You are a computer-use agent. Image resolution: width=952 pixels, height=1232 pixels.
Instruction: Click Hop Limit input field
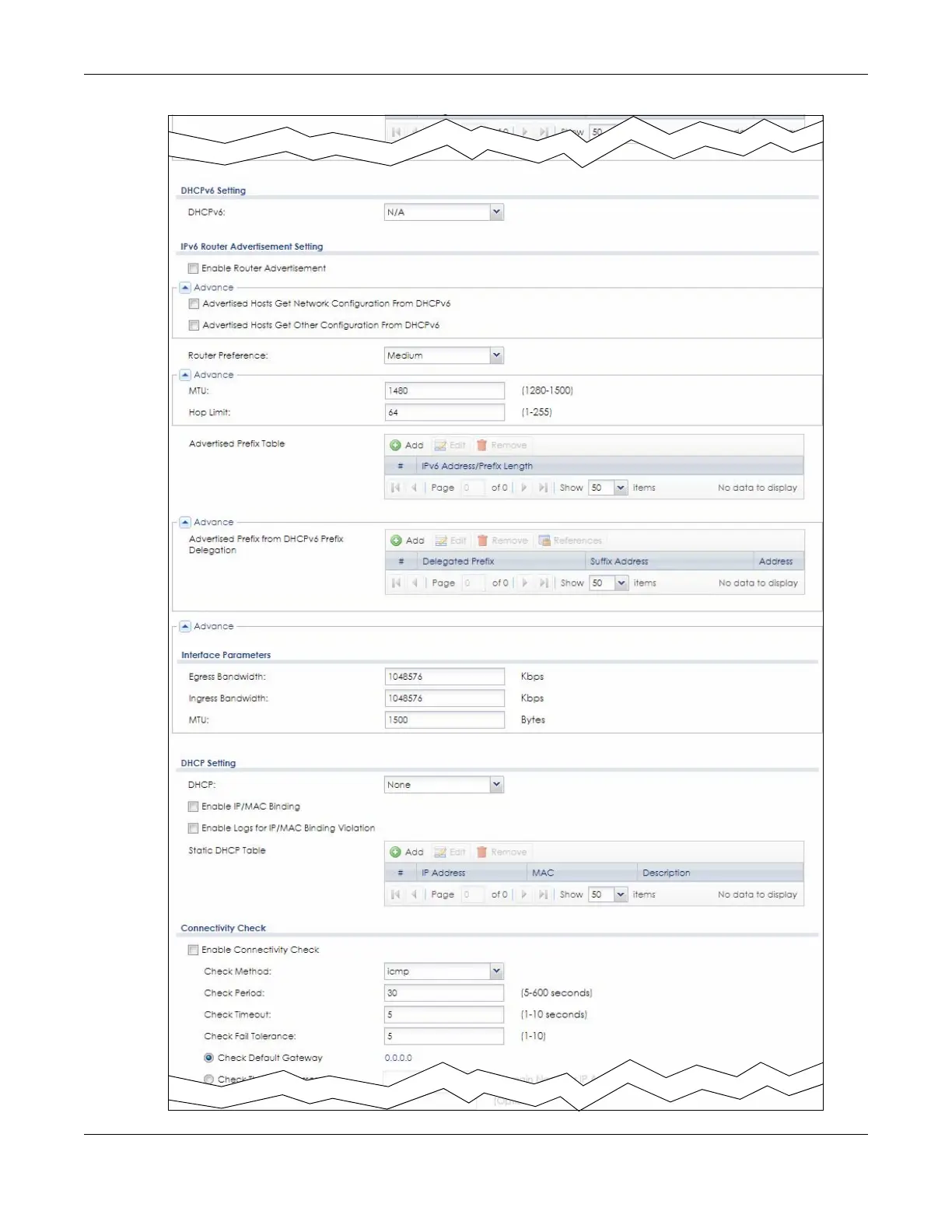pos(444,412)
